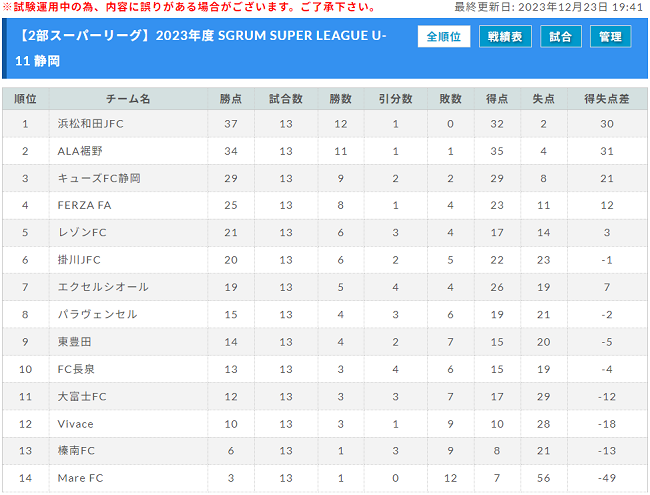Click the 順位 column header
Image resolution: width=650 pixels, height=495 pixels.
(x=25, y=99)
